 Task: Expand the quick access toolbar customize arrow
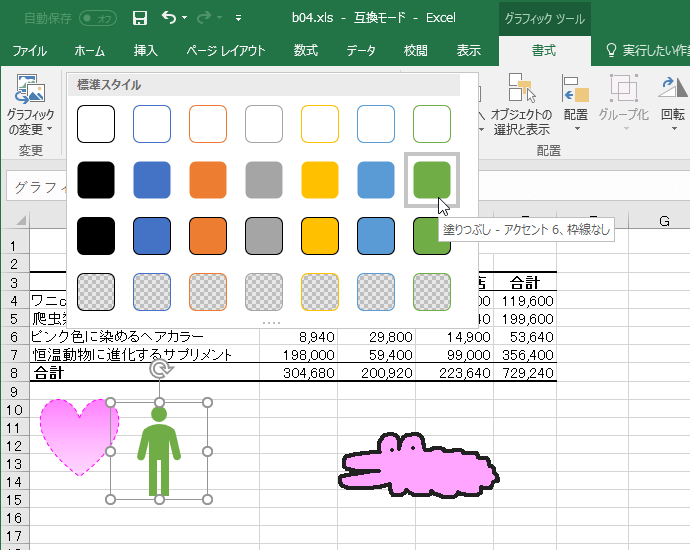(238, 18)
